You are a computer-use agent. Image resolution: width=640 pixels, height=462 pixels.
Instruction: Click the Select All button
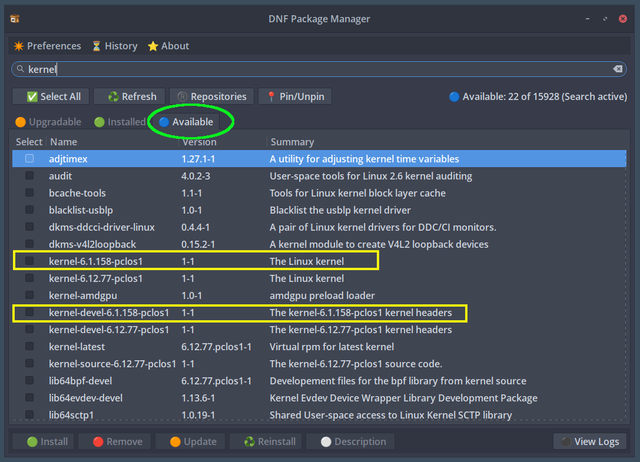[53, 97]
